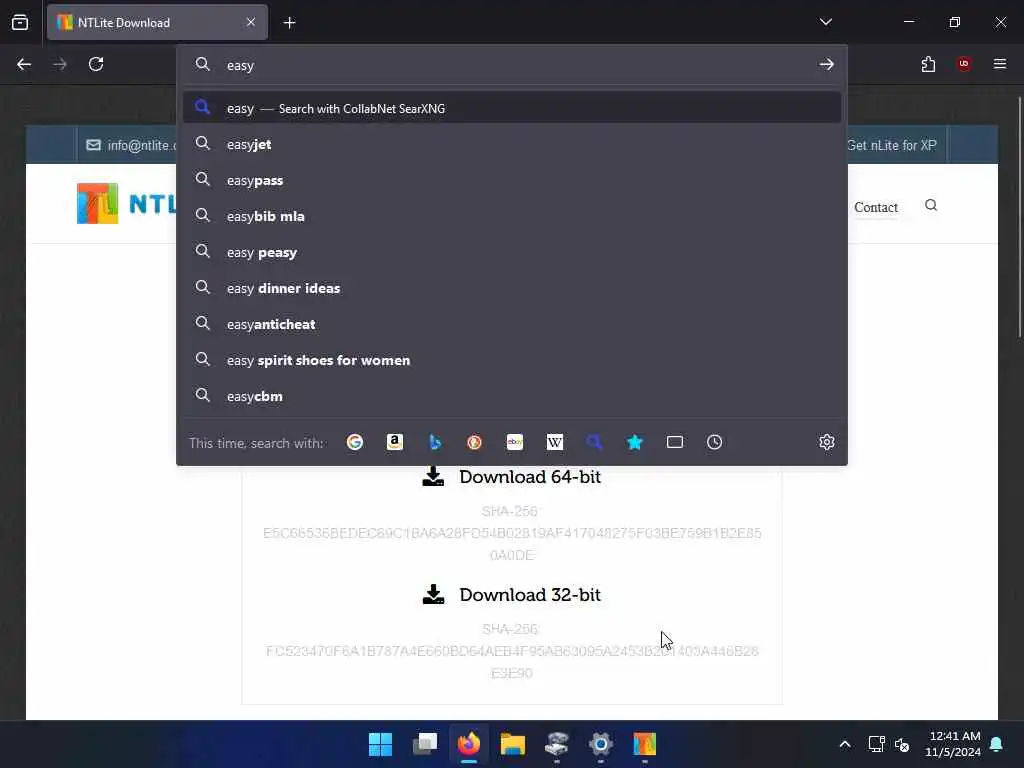Viewport: 1024px width, 768px height.
Task: Open the Contact page link
Action: pyautogui.click(x=876, y=207)
